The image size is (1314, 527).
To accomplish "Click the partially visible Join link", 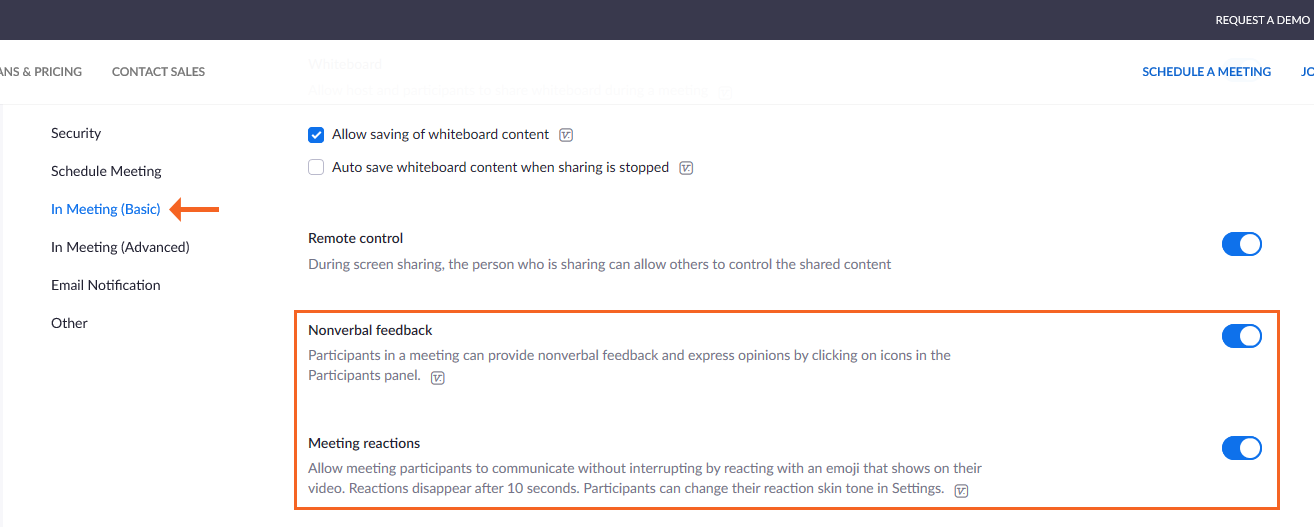I will [x=1306, y=72].
